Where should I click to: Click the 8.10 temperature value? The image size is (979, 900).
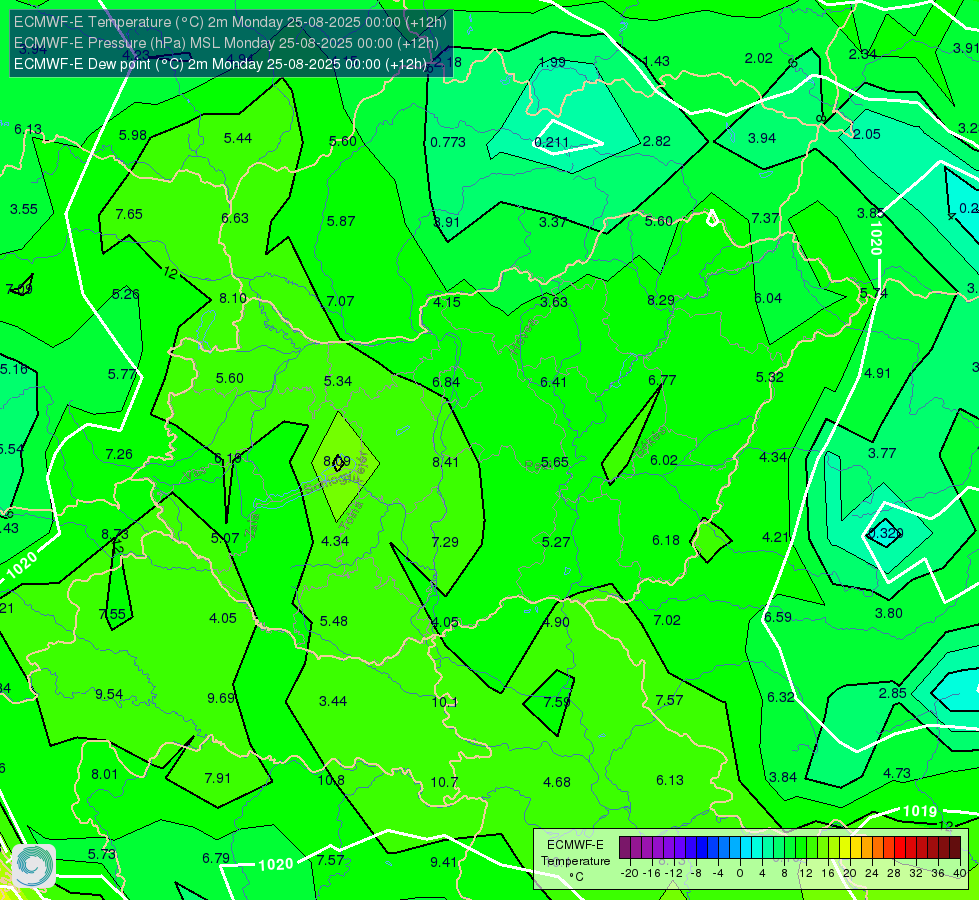(x=233, y=298)
